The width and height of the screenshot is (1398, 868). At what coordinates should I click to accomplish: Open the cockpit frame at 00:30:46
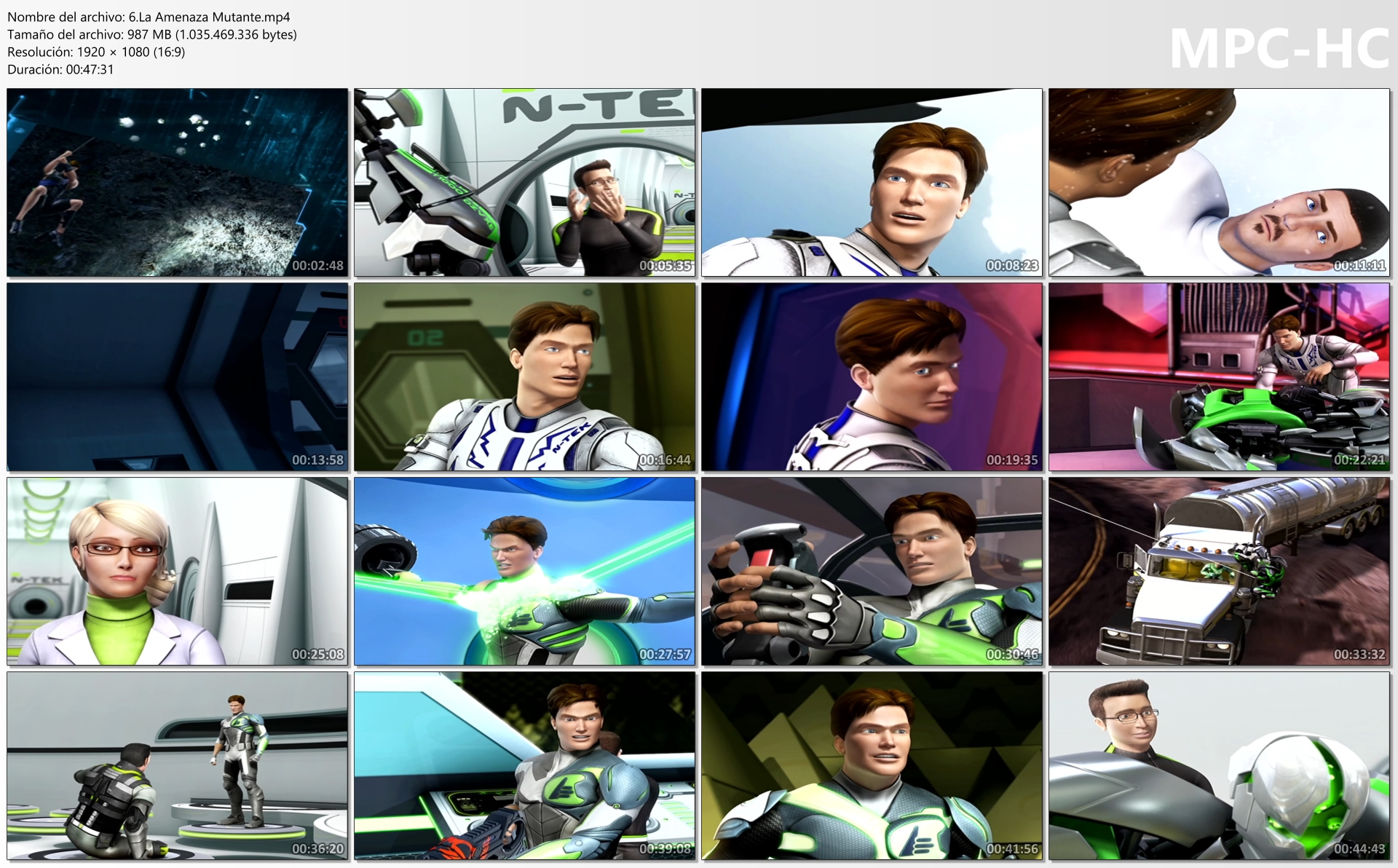pos(872,572)
